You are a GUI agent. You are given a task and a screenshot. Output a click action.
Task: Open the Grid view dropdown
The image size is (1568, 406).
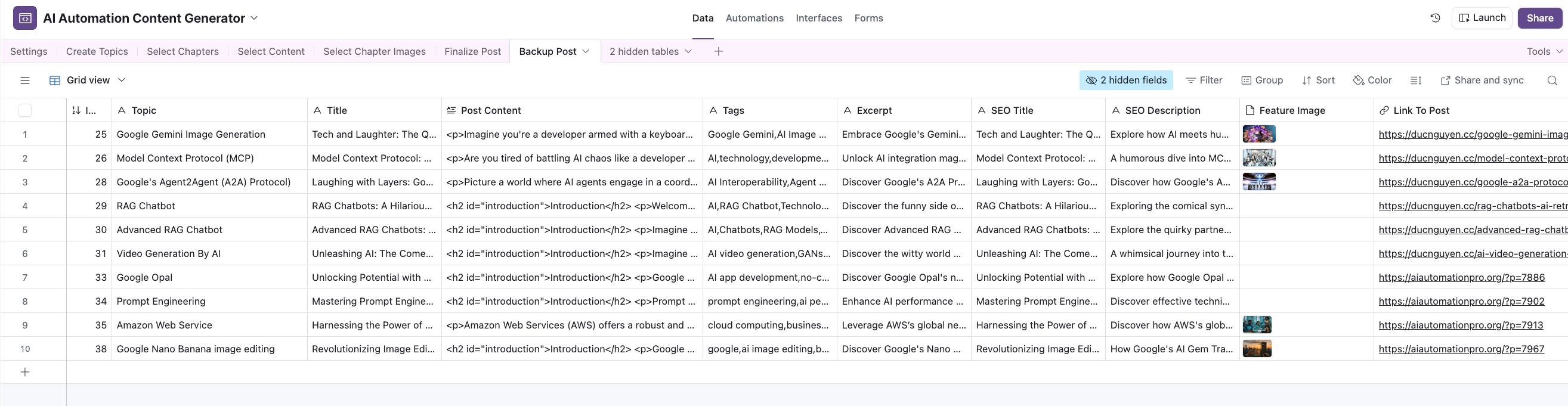(88, 80)
